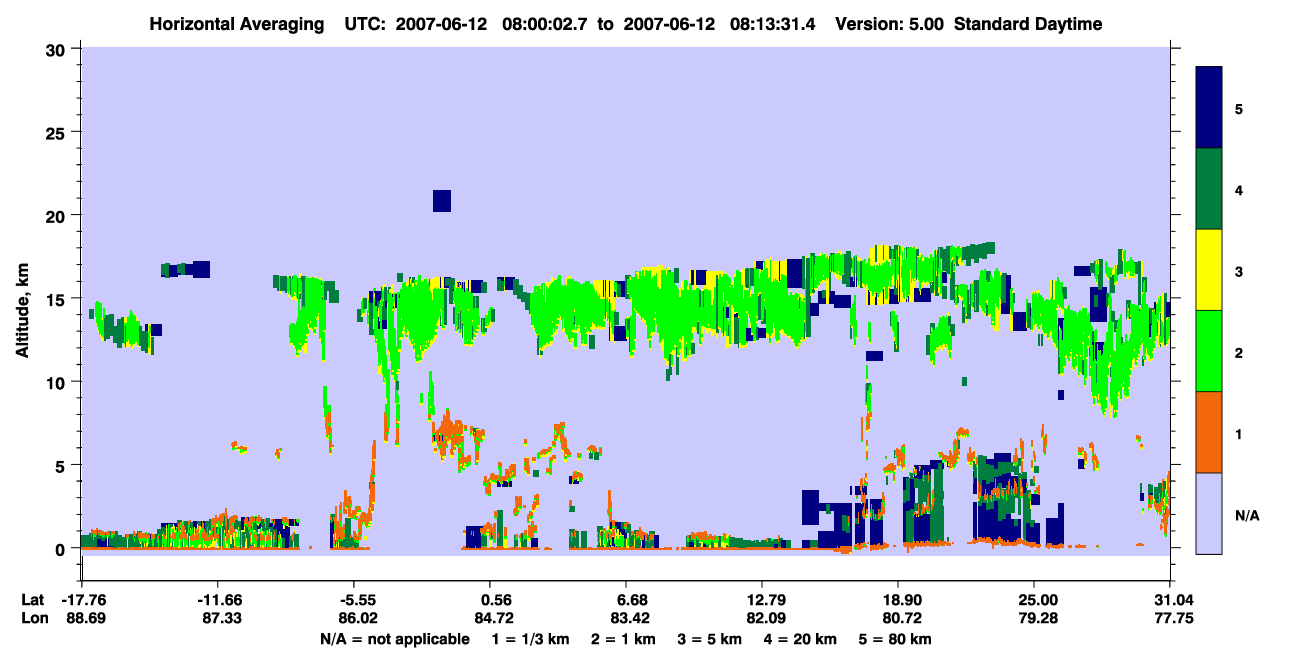Click the latitude value '-17.76'
This screenshot has height=667, width=1300.
[x=83, y=600]
